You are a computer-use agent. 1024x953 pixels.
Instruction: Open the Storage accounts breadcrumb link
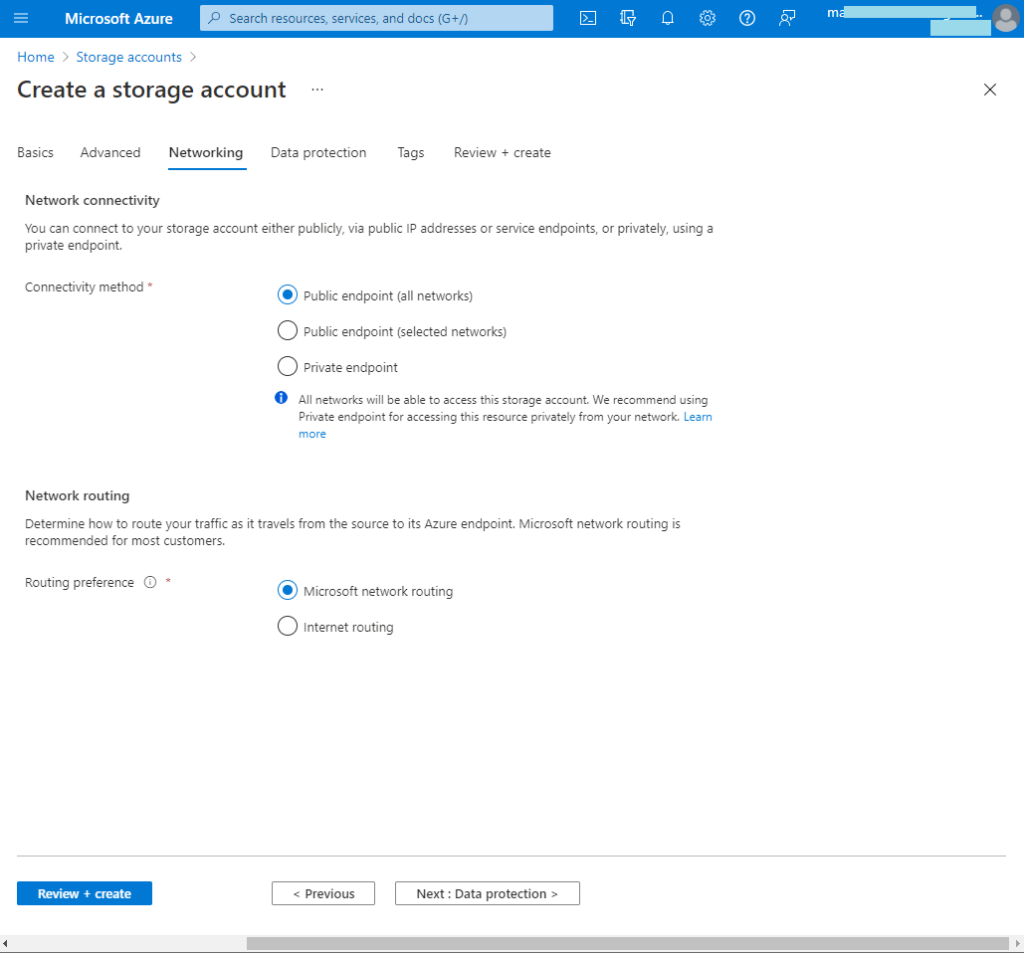tap(128, 57)
